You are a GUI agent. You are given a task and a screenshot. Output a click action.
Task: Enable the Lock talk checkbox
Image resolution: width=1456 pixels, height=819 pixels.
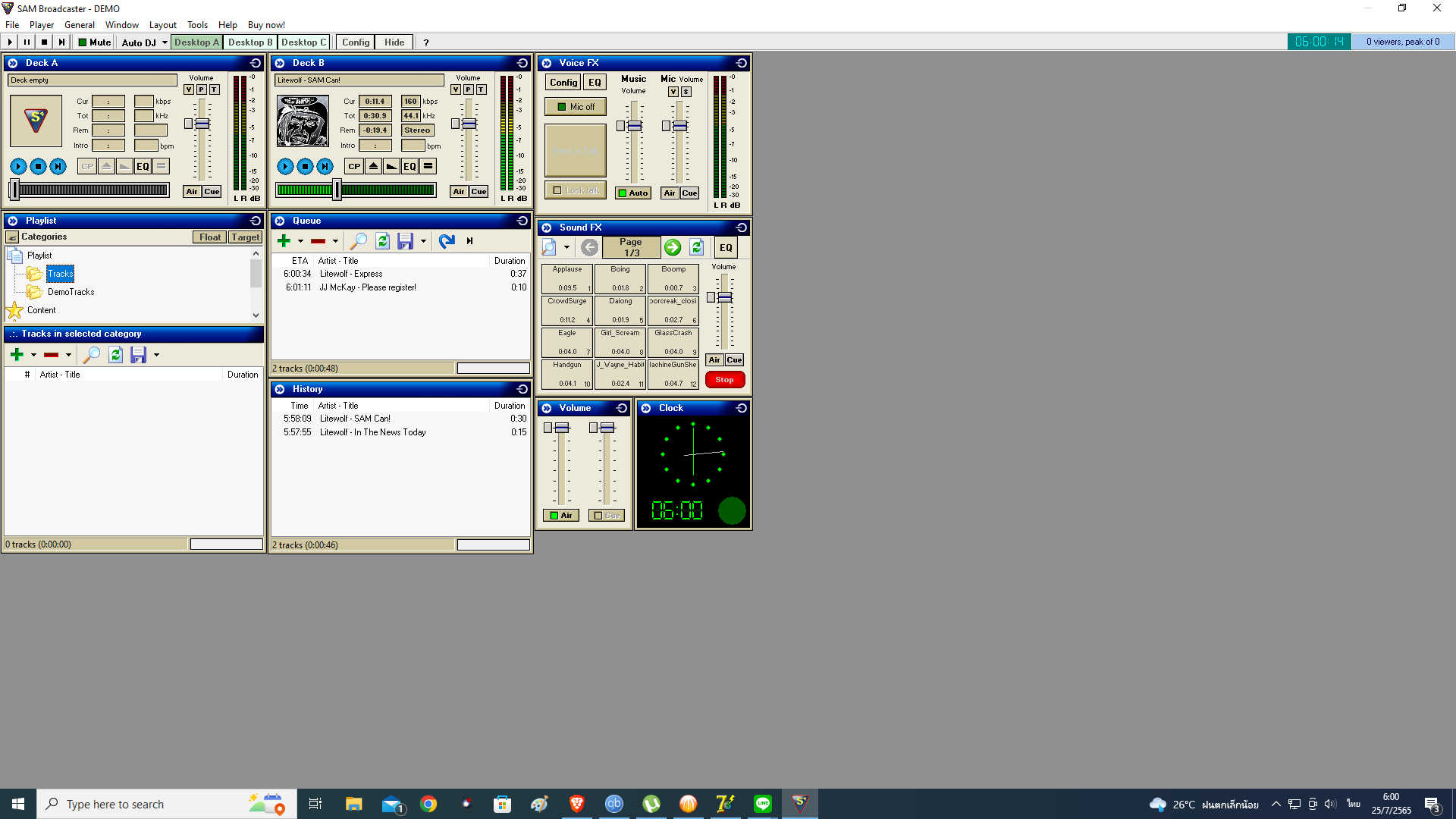(558, 190)
